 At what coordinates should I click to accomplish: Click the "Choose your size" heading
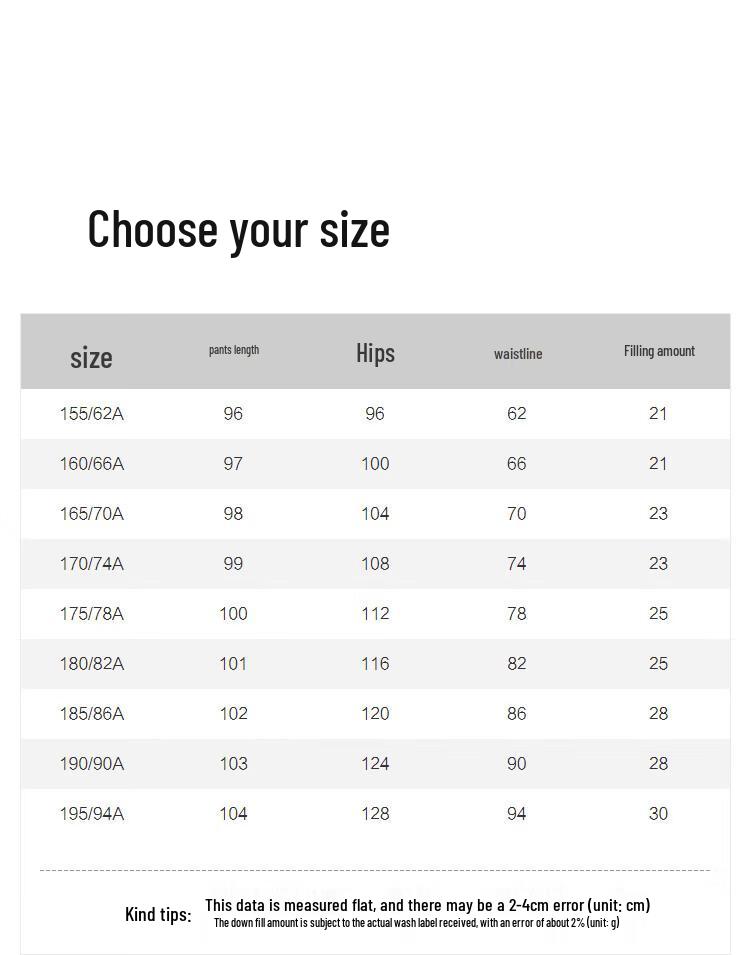pos(238,229)
